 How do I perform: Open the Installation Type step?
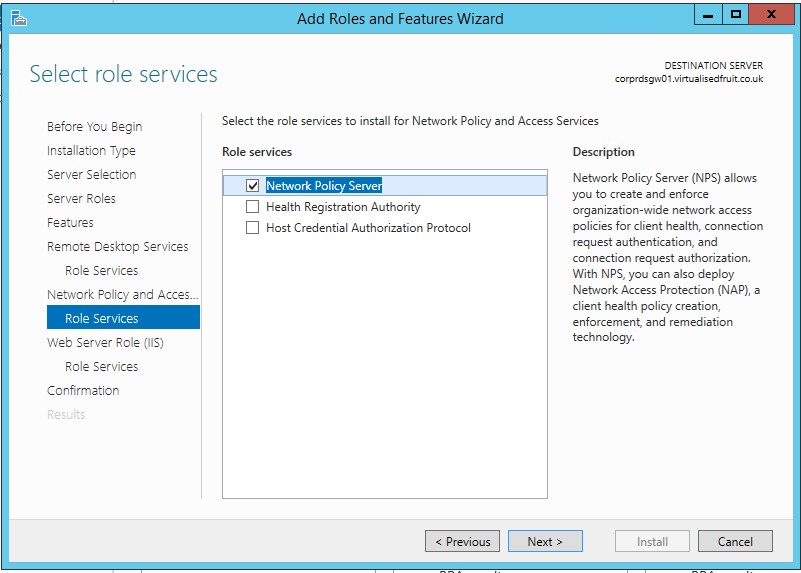click(91, 151)
